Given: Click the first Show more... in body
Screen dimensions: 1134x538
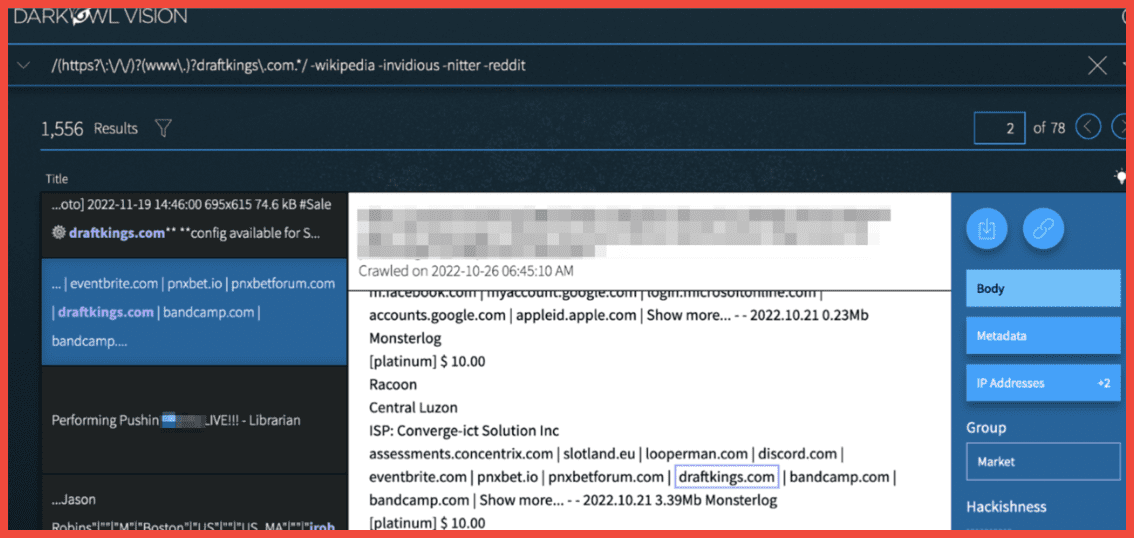Looking at the screenshot, I should 688,315.
